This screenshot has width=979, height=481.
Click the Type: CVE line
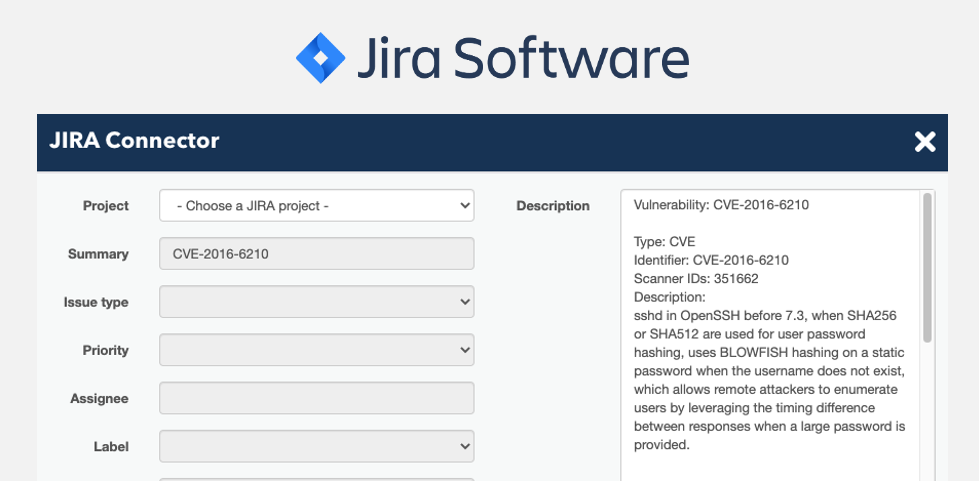[x=664, y=242]
